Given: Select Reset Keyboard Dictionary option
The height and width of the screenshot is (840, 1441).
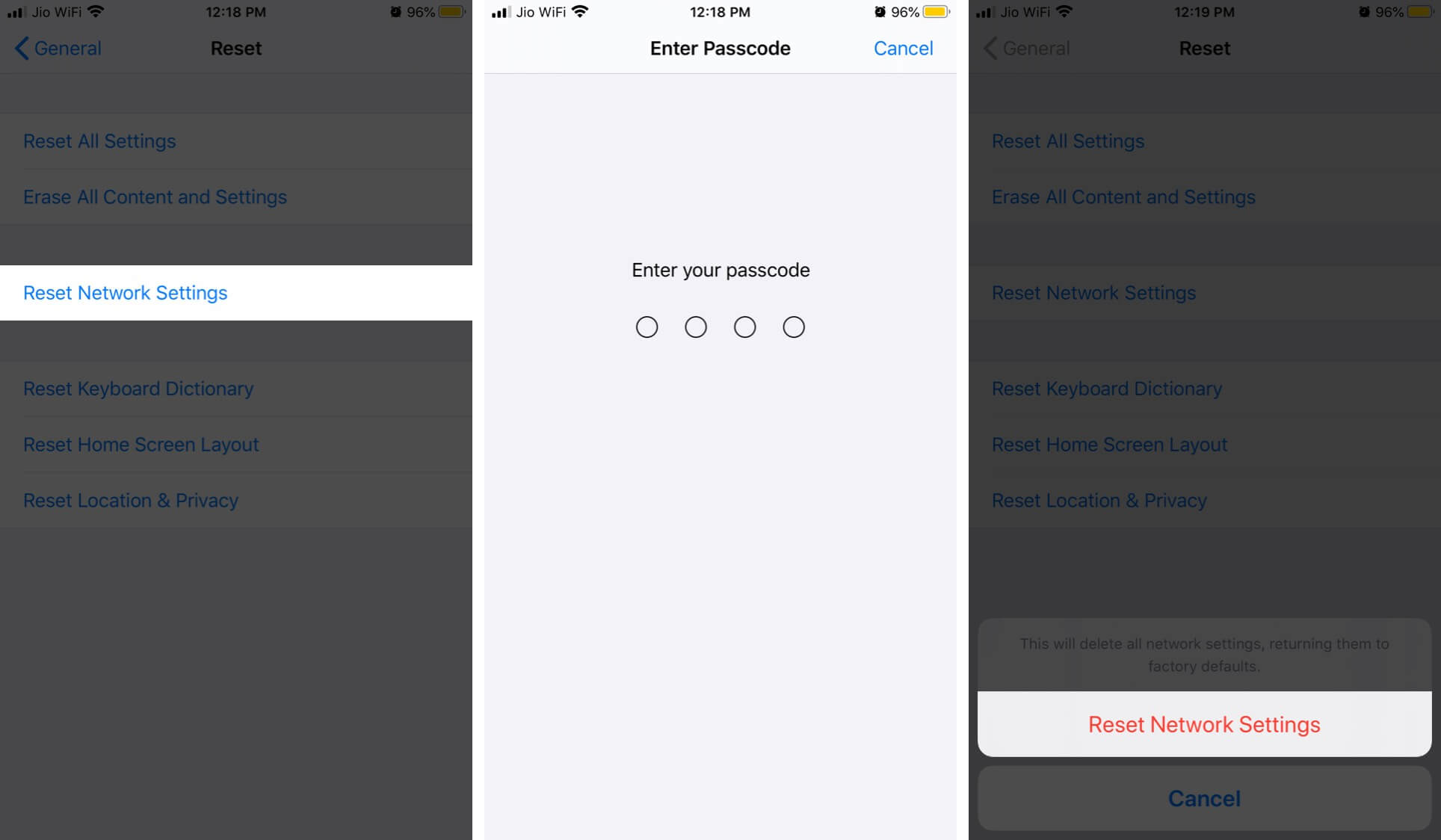Looking at the screenshot, I should click(x=138, y=388).
